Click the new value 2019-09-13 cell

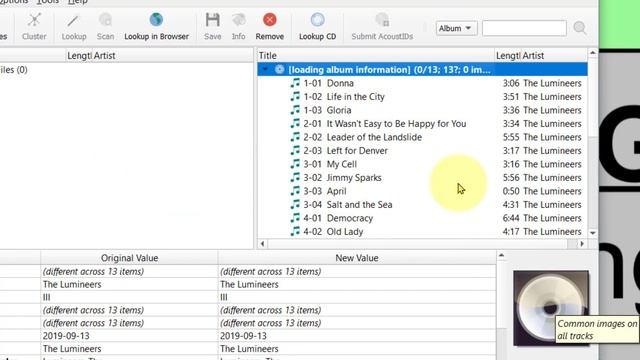[357, 336]
